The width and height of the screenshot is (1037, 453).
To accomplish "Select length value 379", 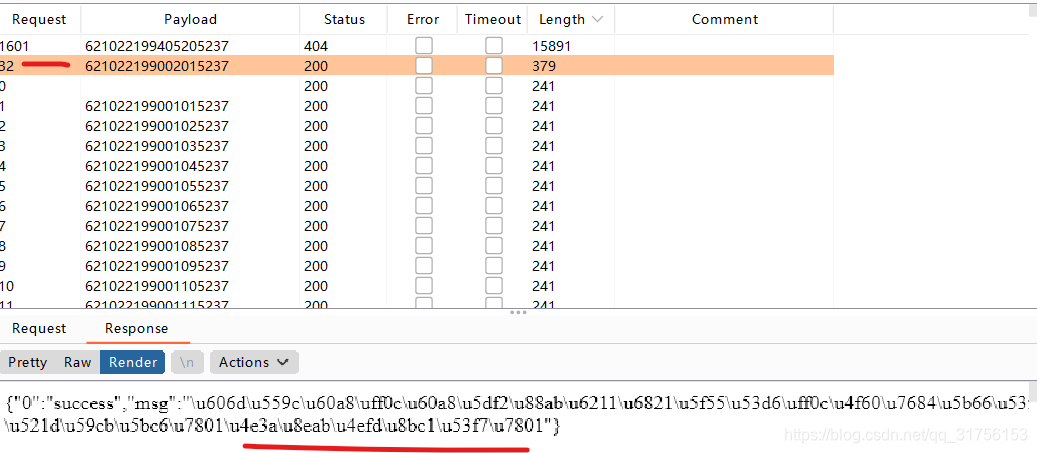I will (x=544, y=66).
